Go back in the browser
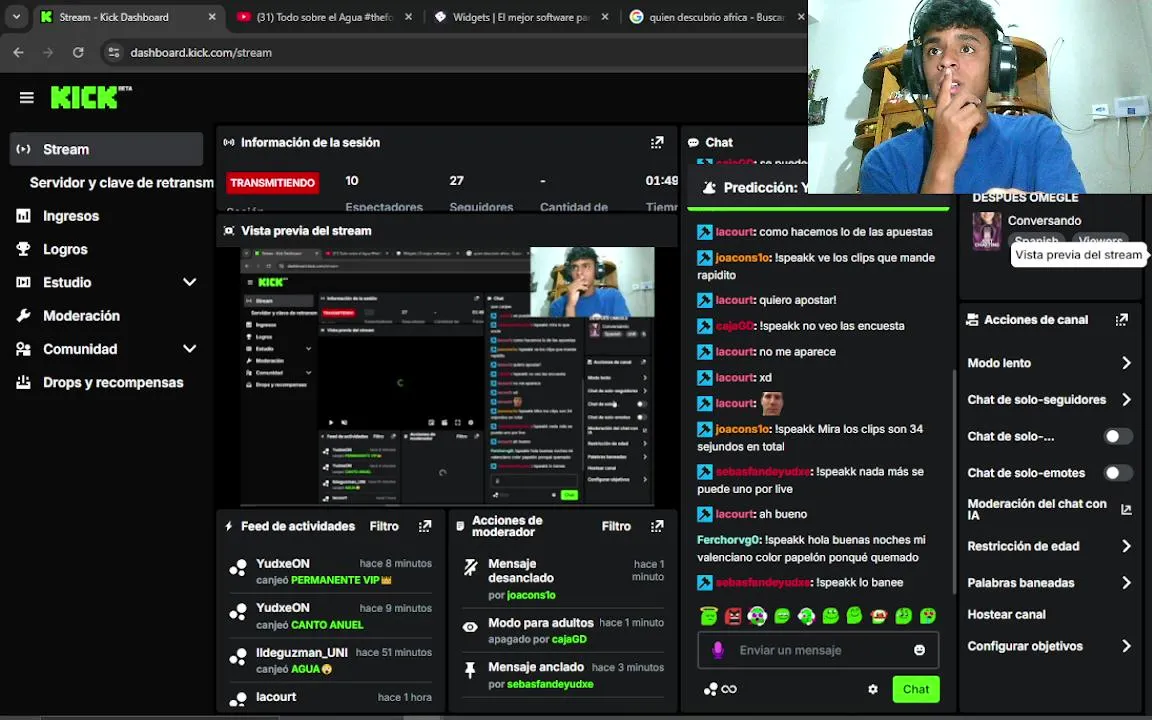 tap(18, 53)
